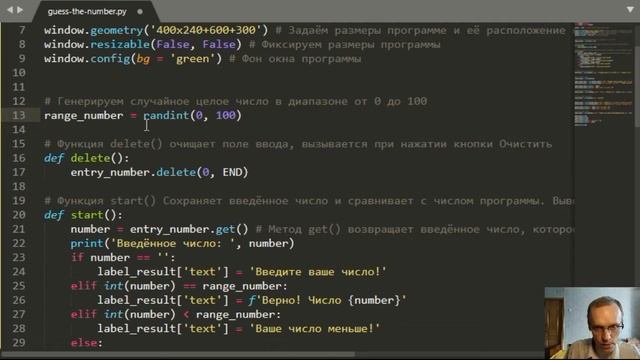Select next tab with right arrow
Screen dimensions: 640x360
tap(20, 9)
